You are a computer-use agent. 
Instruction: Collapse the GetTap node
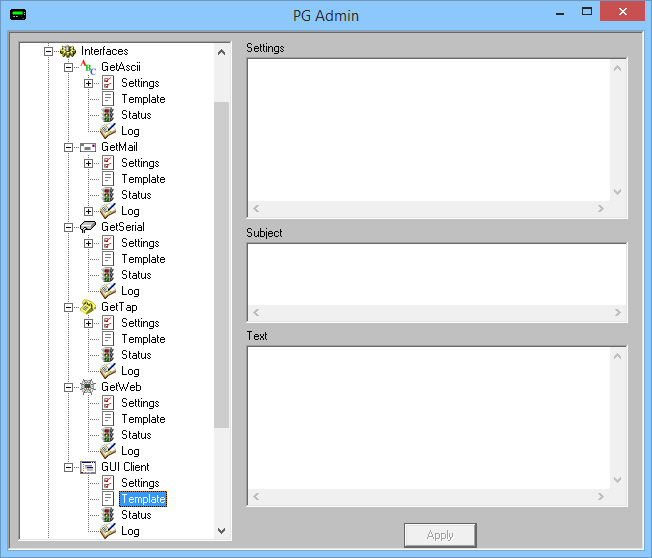pos(68,307)
